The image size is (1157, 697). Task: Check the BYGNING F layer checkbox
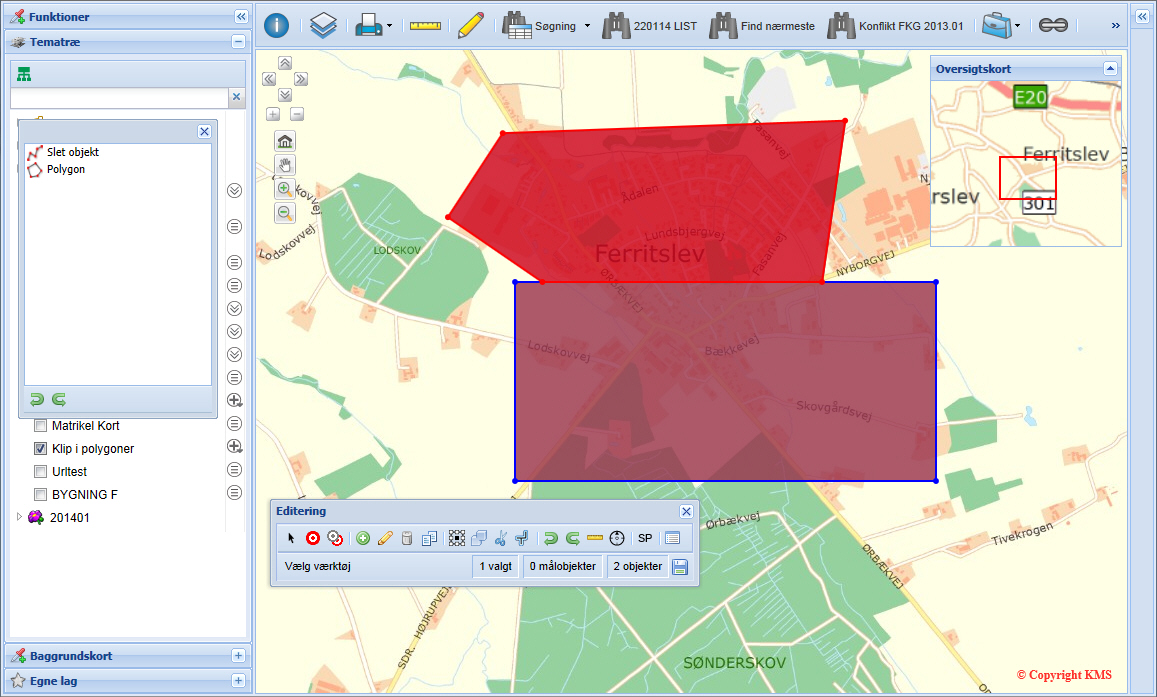tap(41, 495)
